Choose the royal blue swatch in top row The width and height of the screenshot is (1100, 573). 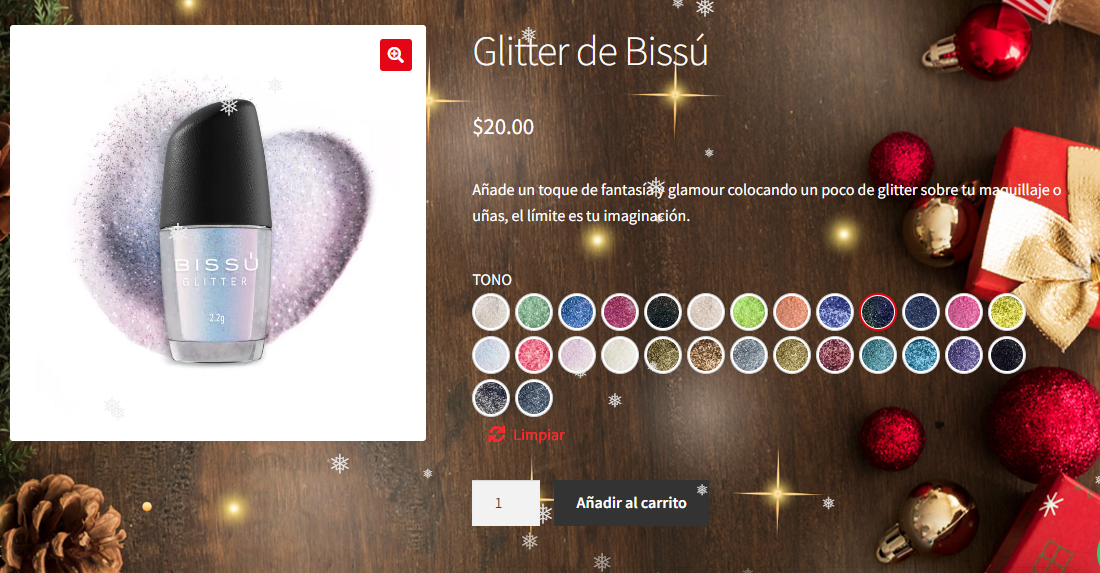[x=577, y=312]
